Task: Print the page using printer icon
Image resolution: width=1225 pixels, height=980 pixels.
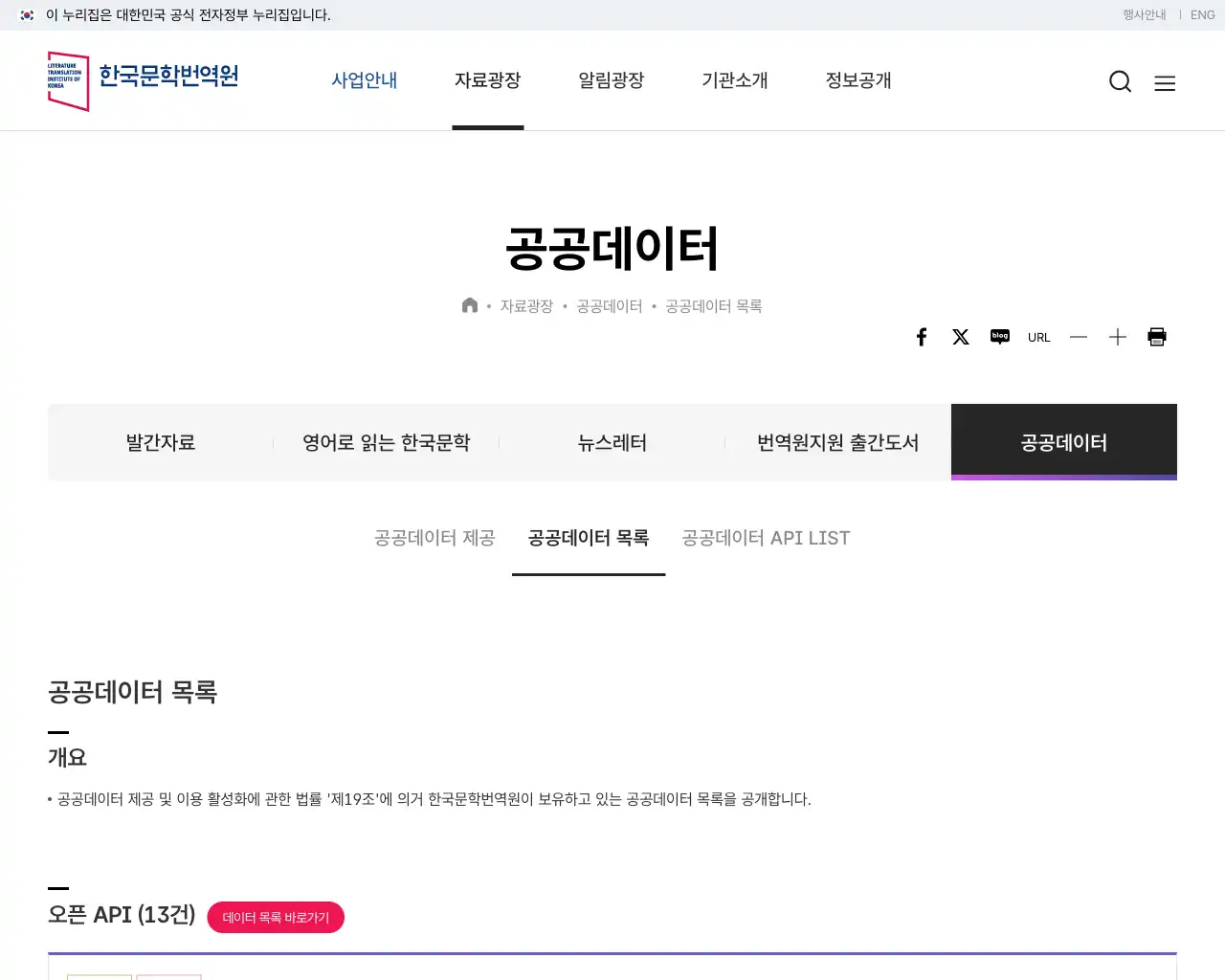Action: (x=1157, y=337)
